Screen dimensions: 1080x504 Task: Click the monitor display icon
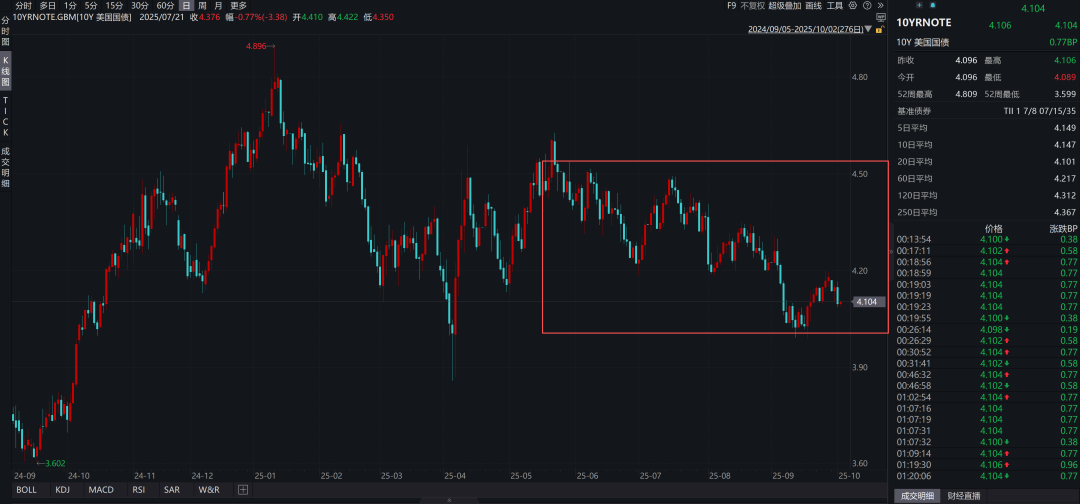(x=880, y=18)
